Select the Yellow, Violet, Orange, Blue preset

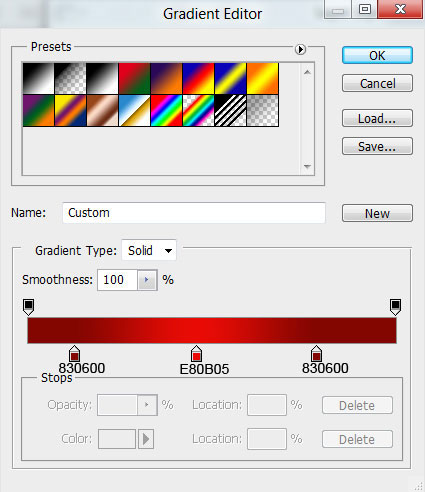click(70, 110)
